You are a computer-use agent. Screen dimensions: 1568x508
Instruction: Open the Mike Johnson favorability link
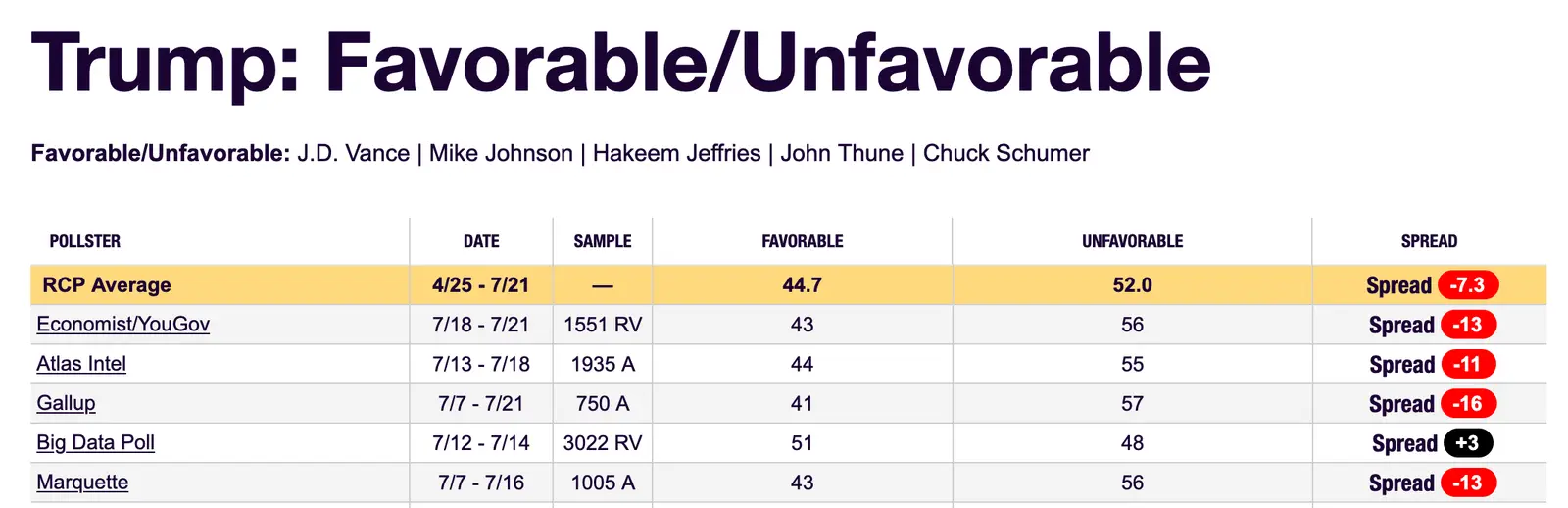tap(501, 154)
